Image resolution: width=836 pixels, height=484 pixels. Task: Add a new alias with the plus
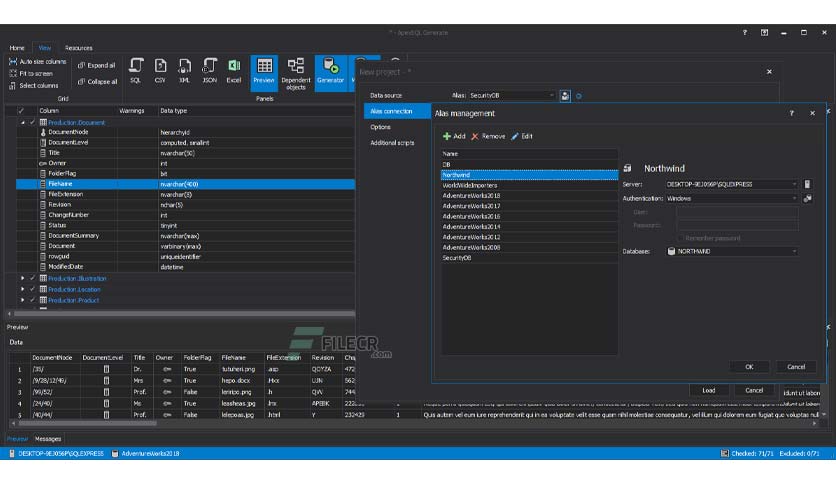pyautogui.click(x=454, y=136)
